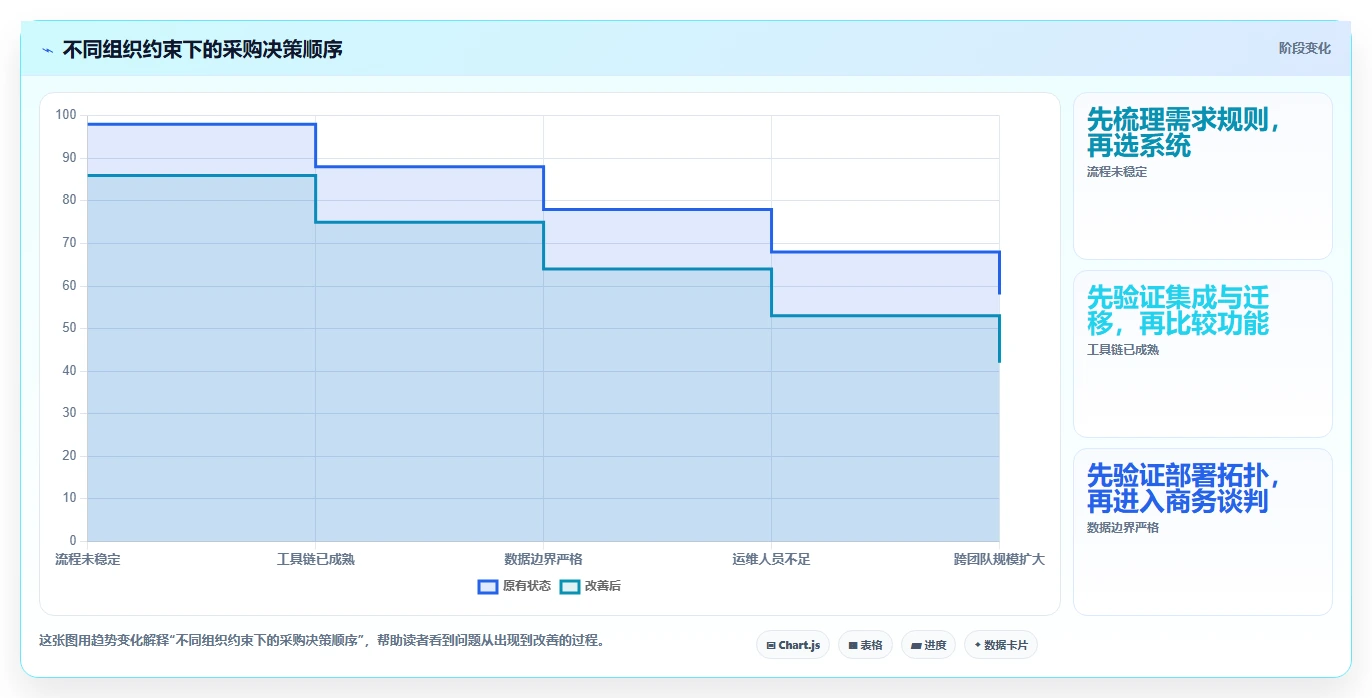The image size is (1372, 698).
Task: Click the chart description sentence below the chart
Action: click(322, 640)
